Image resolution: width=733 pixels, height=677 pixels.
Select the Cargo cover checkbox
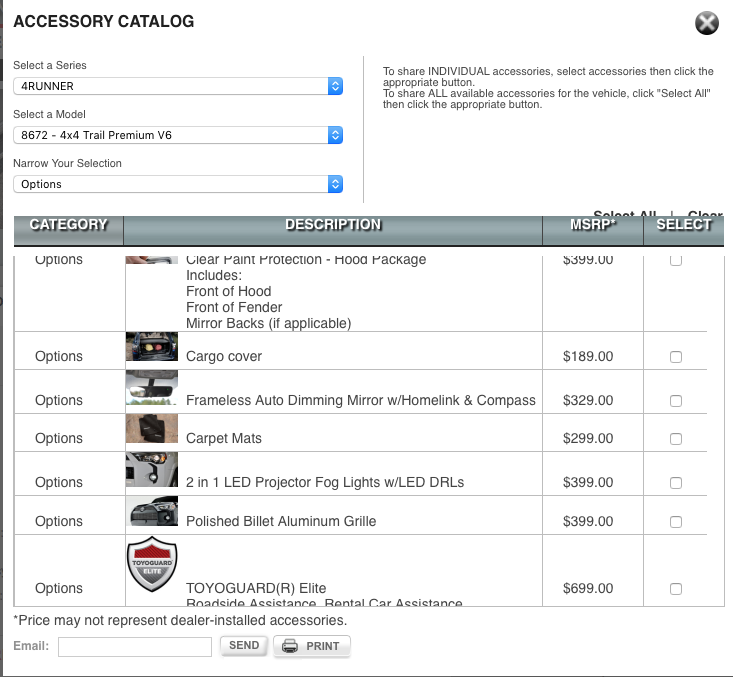[676, 357]
